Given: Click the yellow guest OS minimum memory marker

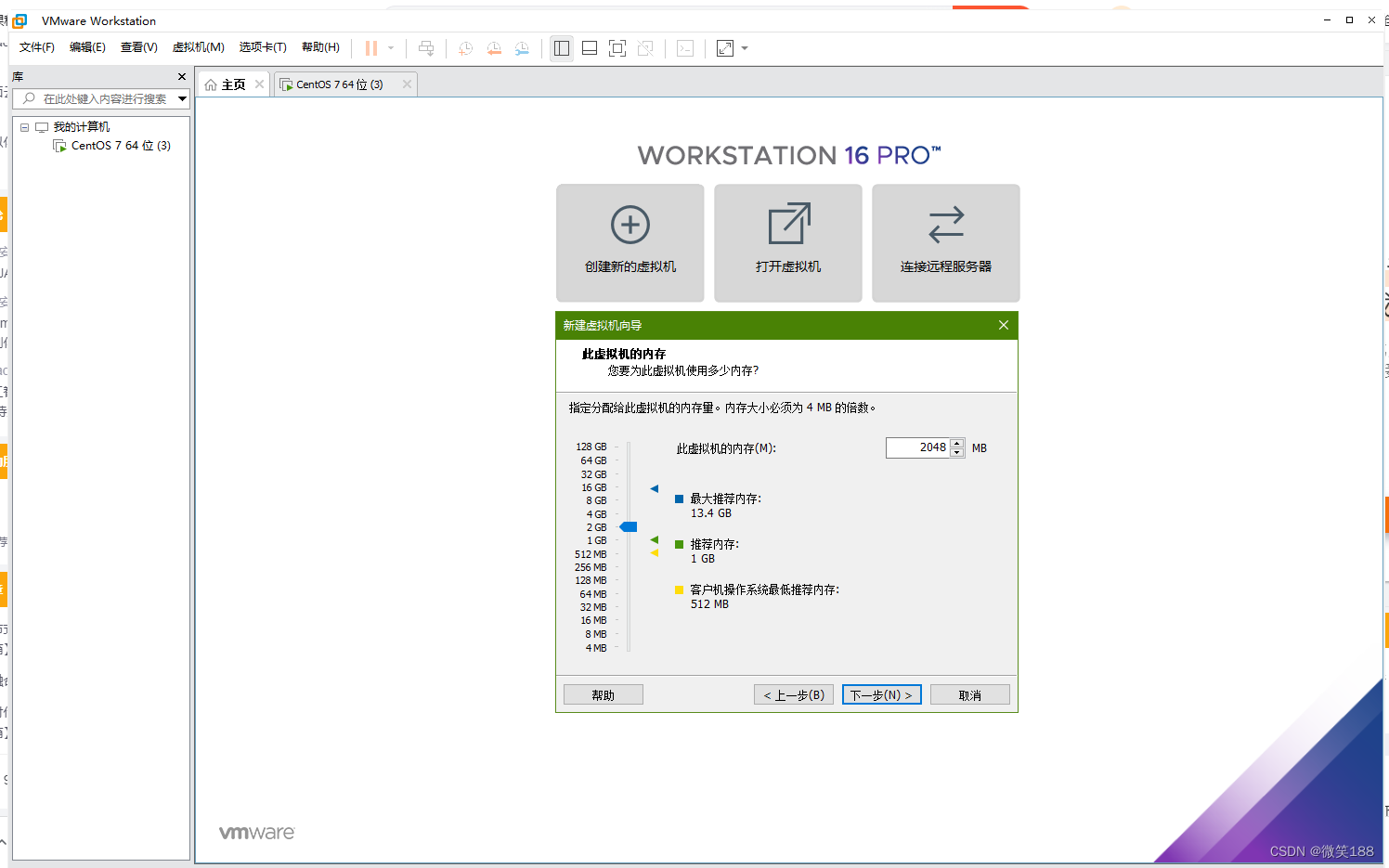Looking at the screenshot, I should coord(655,553).
